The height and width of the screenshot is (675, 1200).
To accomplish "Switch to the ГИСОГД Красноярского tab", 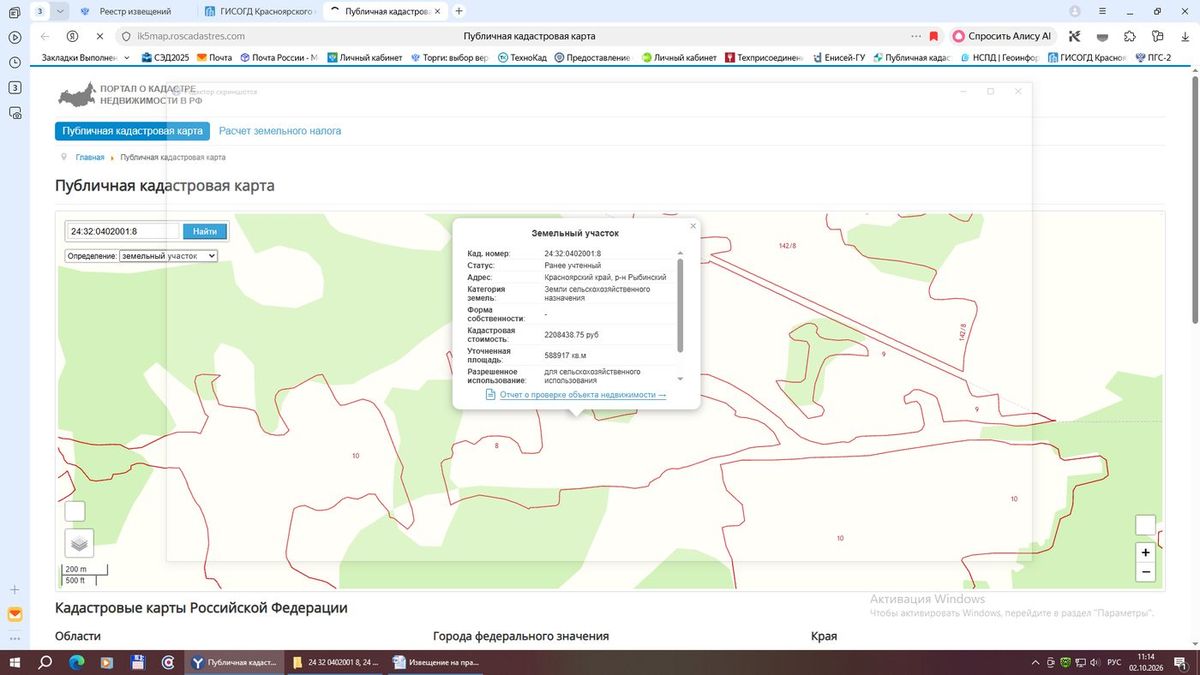I will [259, 11].
